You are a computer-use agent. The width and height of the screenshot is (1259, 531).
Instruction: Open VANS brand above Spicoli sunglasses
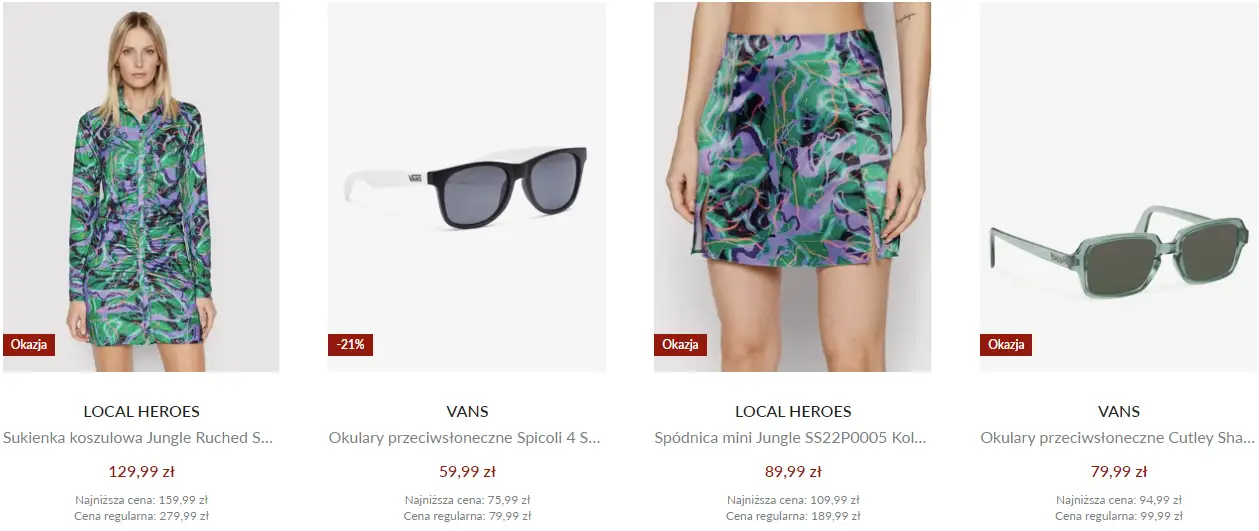467,411
